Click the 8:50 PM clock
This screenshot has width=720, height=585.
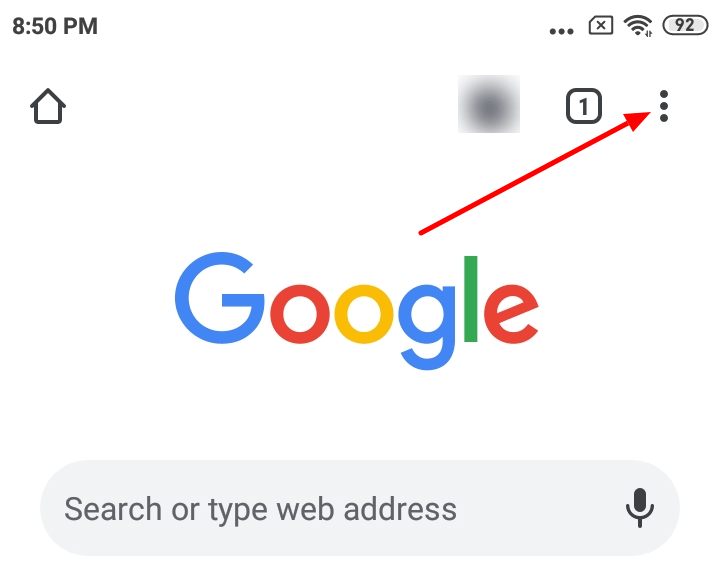55,26
